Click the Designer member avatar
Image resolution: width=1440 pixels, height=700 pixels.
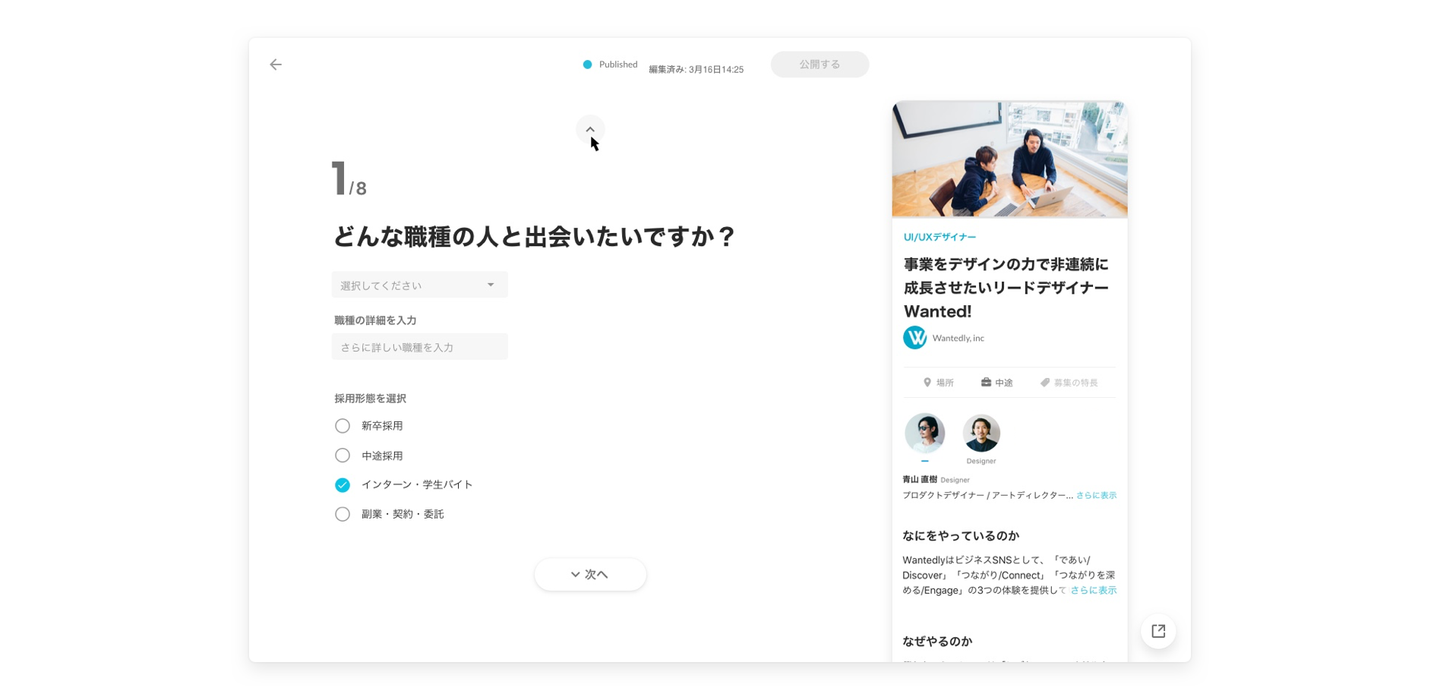[981, 433]
